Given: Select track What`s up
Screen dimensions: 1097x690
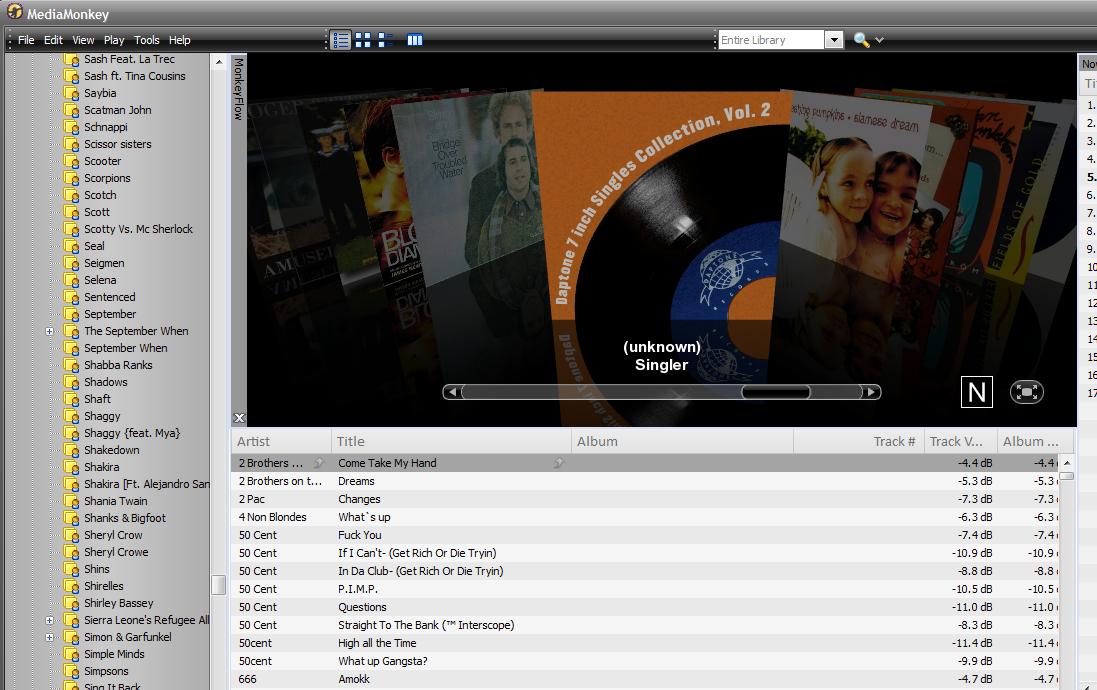Looking at the screenshot, I should point(364,517).
